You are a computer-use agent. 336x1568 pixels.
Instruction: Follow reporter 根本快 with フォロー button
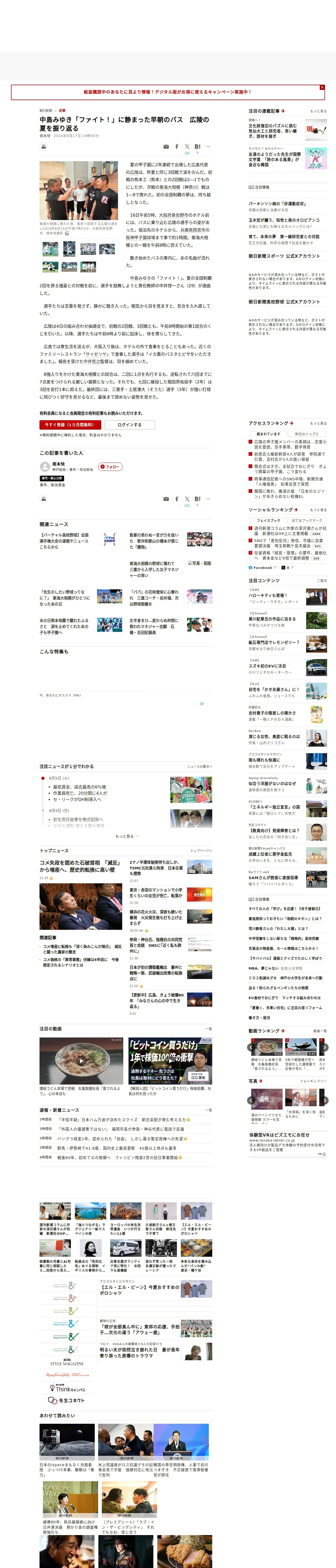tap(110, 467)
